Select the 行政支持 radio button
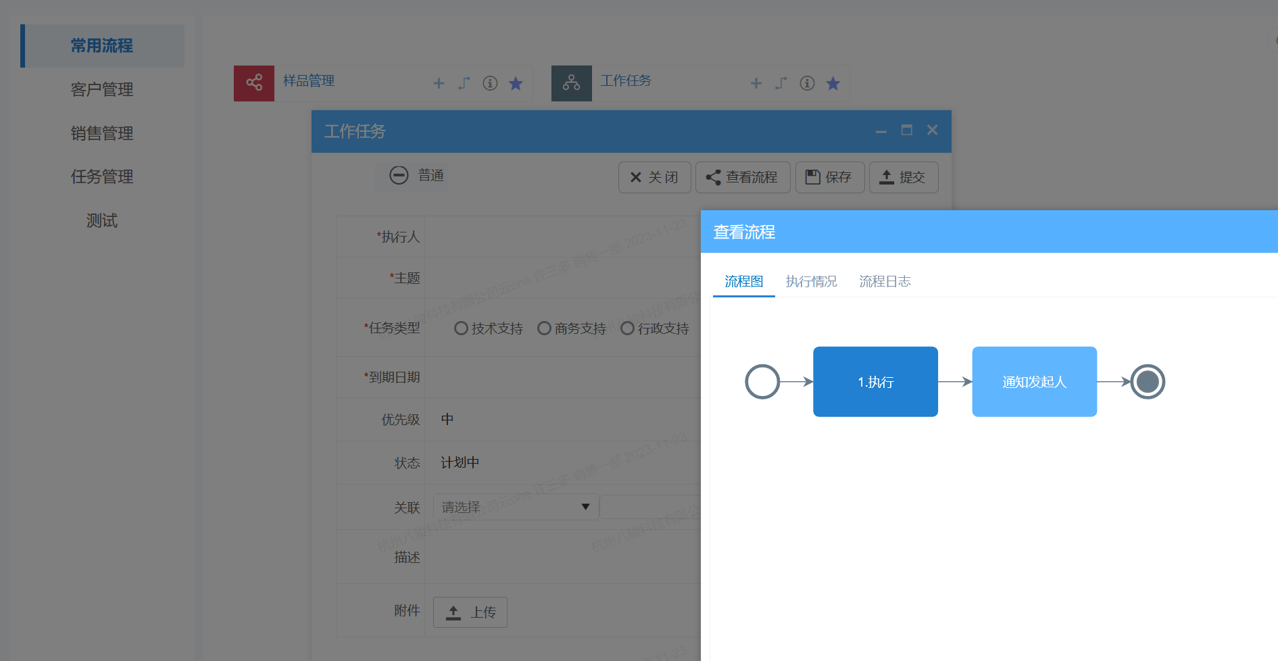The height and width of the screenshot is (661, 1278). point(627,327)
